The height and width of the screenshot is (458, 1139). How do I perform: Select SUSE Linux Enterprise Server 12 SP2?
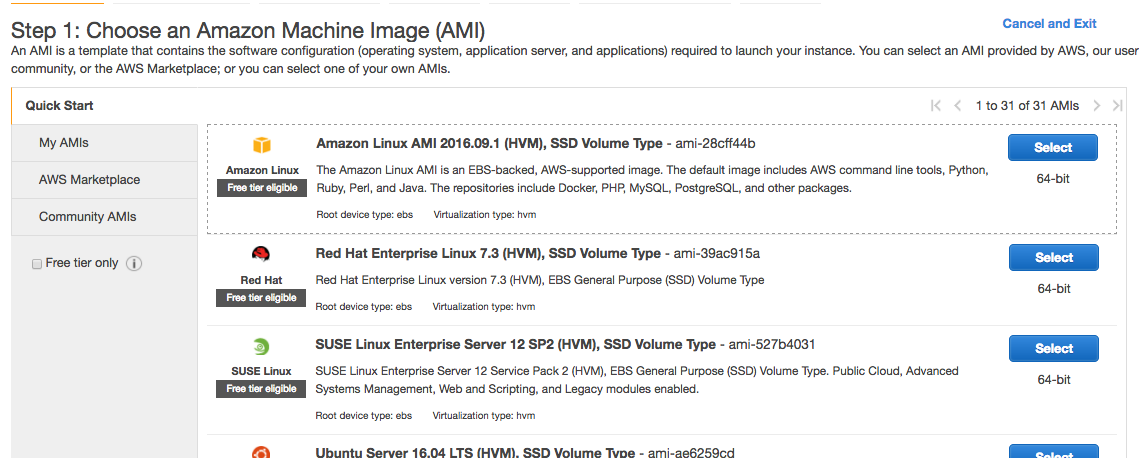click(x=1053, y=348)
